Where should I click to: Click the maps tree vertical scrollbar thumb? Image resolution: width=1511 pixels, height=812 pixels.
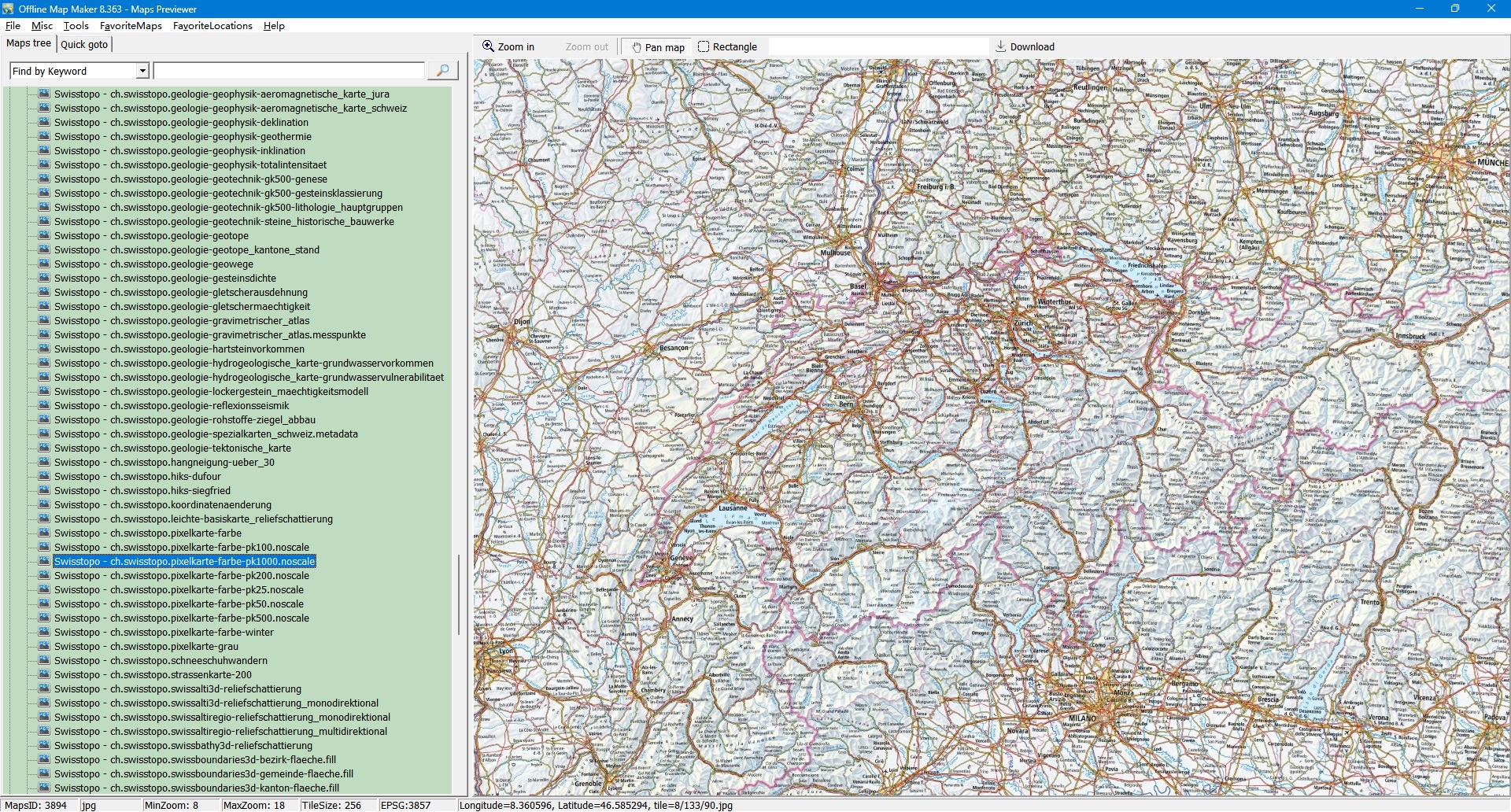coord(459,594)
